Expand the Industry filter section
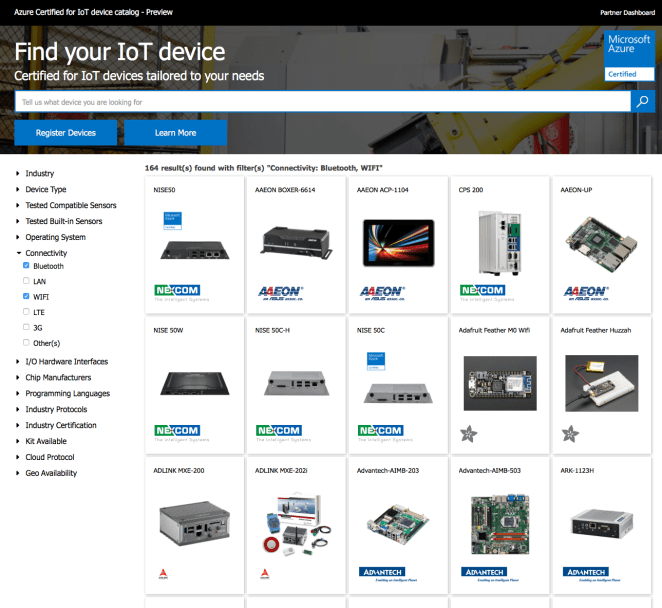This screenshot has width=662, height=608. pos(39,174)
